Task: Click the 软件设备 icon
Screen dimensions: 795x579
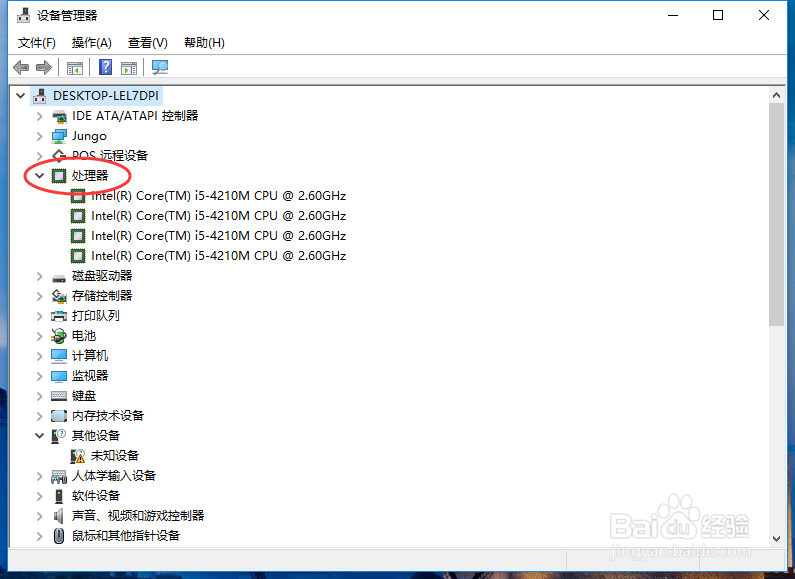Action: (59, 496)
